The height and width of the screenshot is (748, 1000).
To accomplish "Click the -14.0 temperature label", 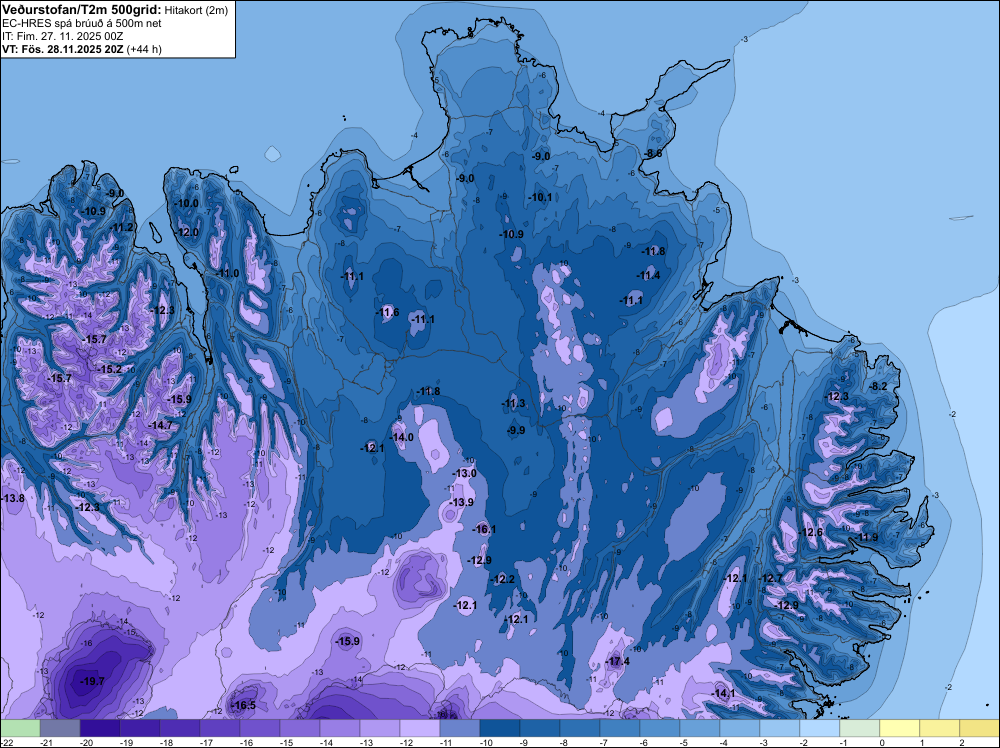I will click(402, 437).
